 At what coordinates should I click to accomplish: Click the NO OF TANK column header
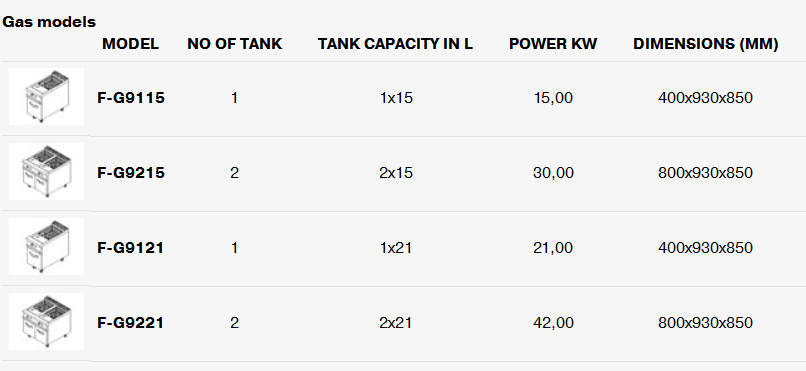235,44
